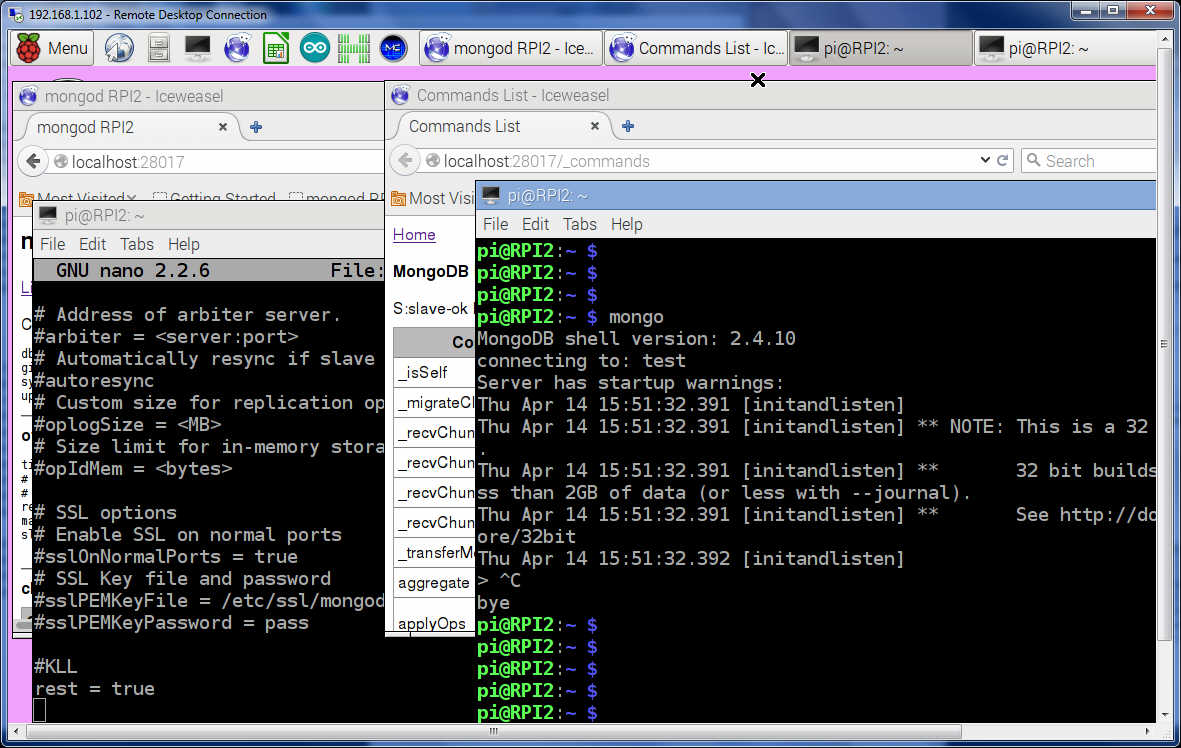Launch the Arduino IDE panel icon
The height and width of the screenshot is (748, 1181).
click(314, 47)
